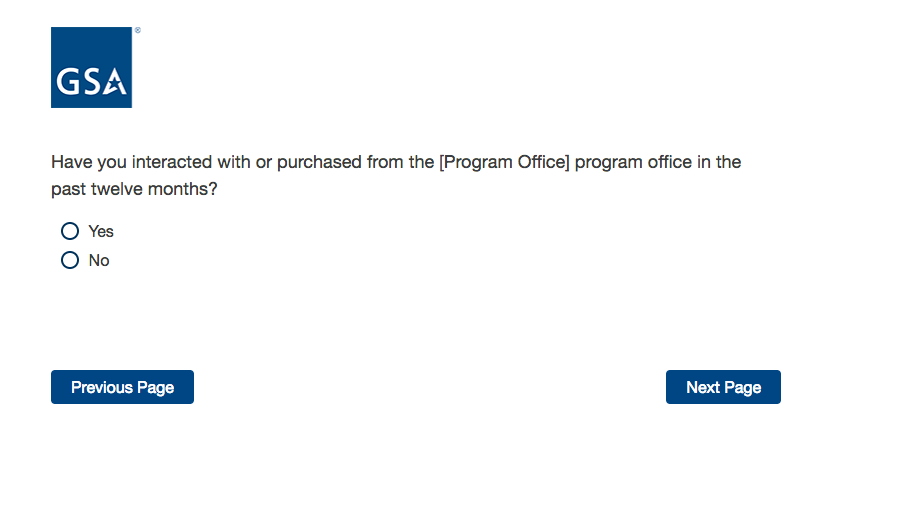The height and width of the screenshot is (508, 899).
Task: Click the registered trademark symbol beside the logo
Action: coord(137,31)
